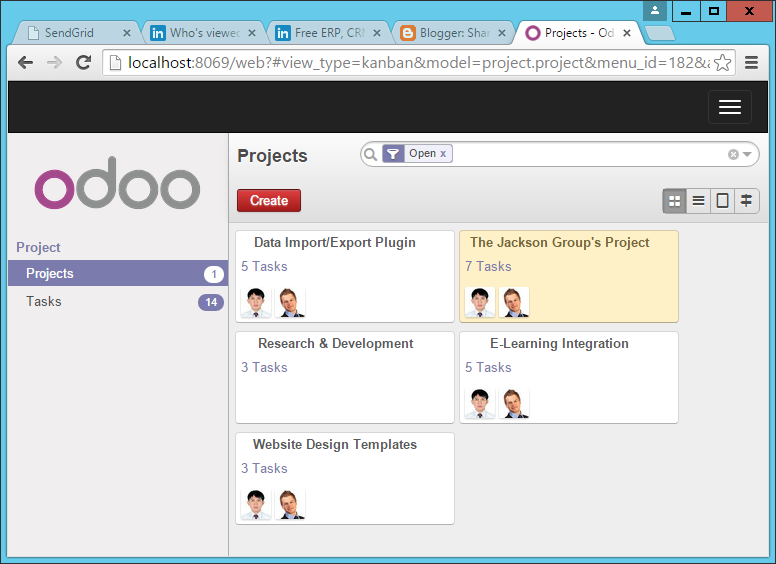776x564 pixels.
Task: Close the Projects - Odoo tab
Action: coord(627,33)
